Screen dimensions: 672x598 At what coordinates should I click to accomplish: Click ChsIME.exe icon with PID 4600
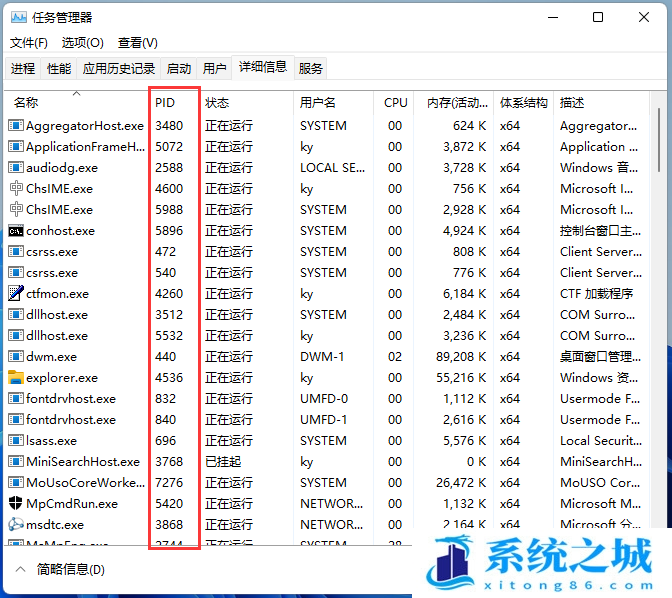(x=16, y=189)
